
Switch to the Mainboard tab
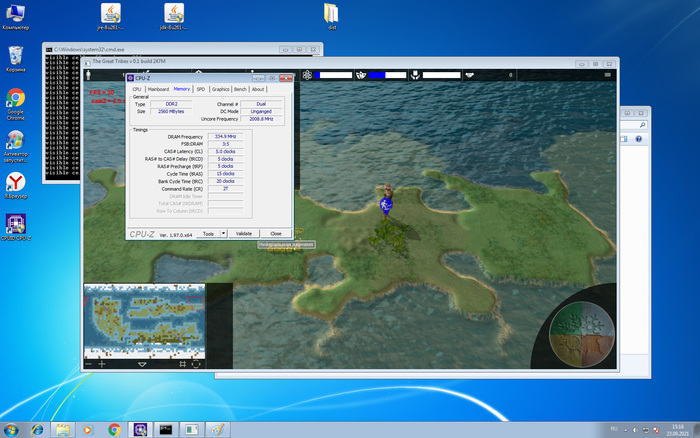159,89
